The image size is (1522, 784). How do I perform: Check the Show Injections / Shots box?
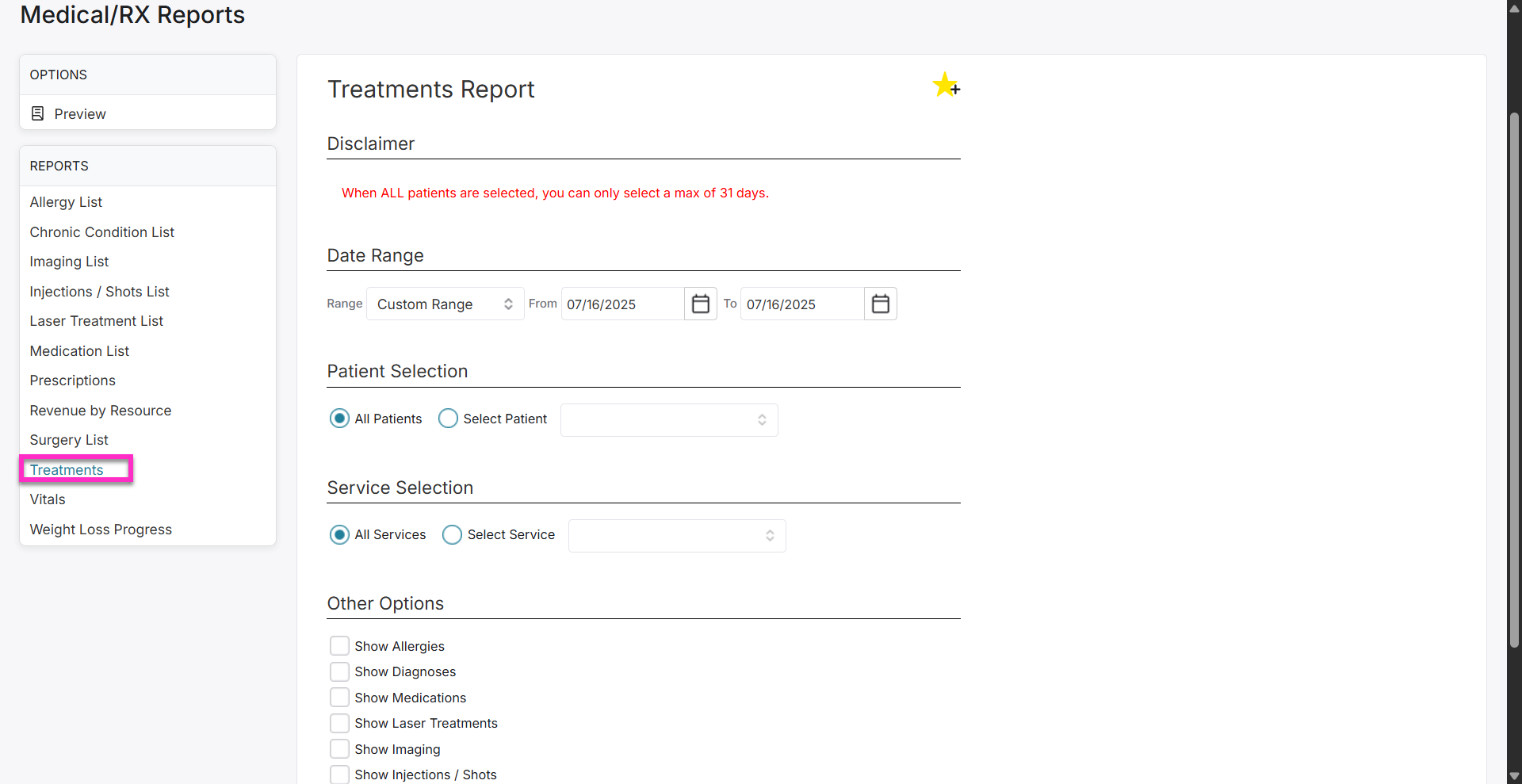coord(339,774)
